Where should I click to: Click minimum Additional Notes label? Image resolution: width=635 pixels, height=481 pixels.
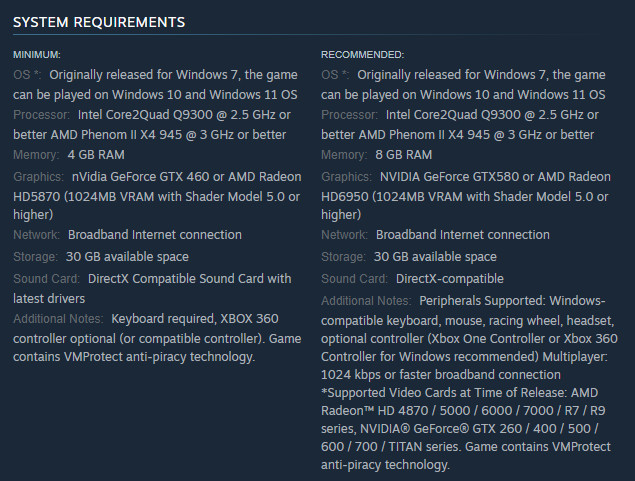pyautogui.click(x=58, y=319)
